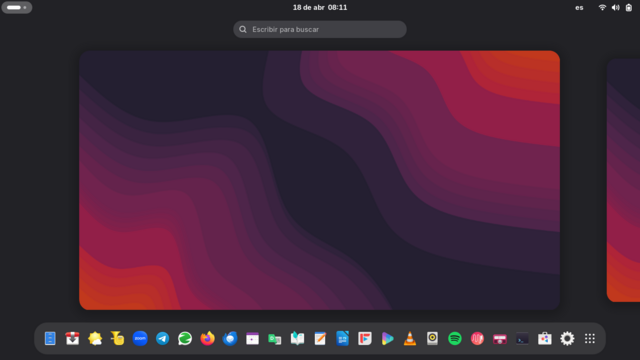
Task: Open the Terminal from dock
Action: pos(522,338)
